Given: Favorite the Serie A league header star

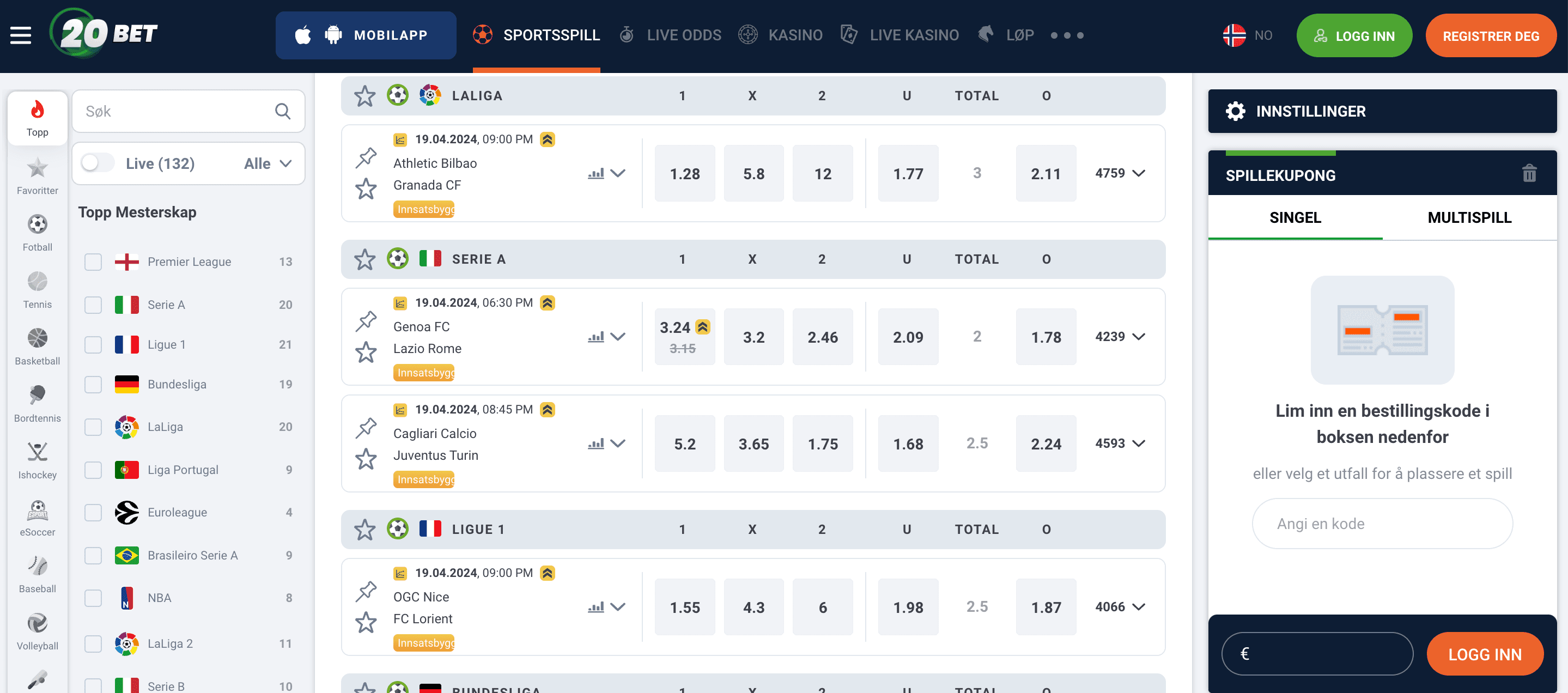Looking at the screenshot, I should (364, 259).
